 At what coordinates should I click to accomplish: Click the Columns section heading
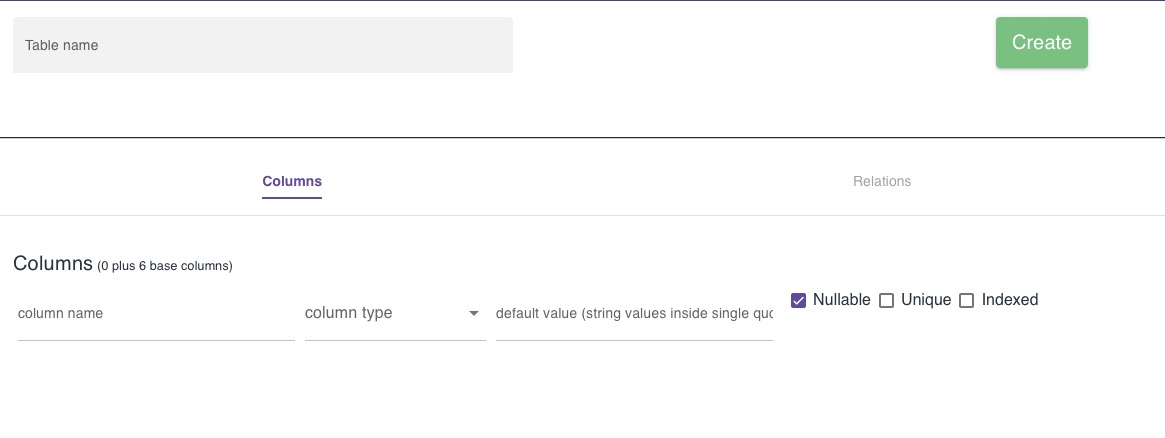[x=53, y=264]
